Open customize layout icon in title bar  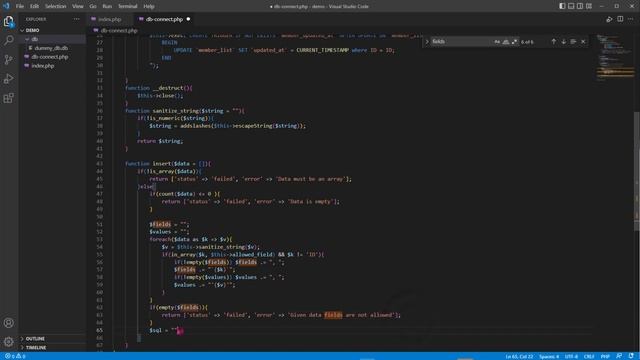pos(589,6)
